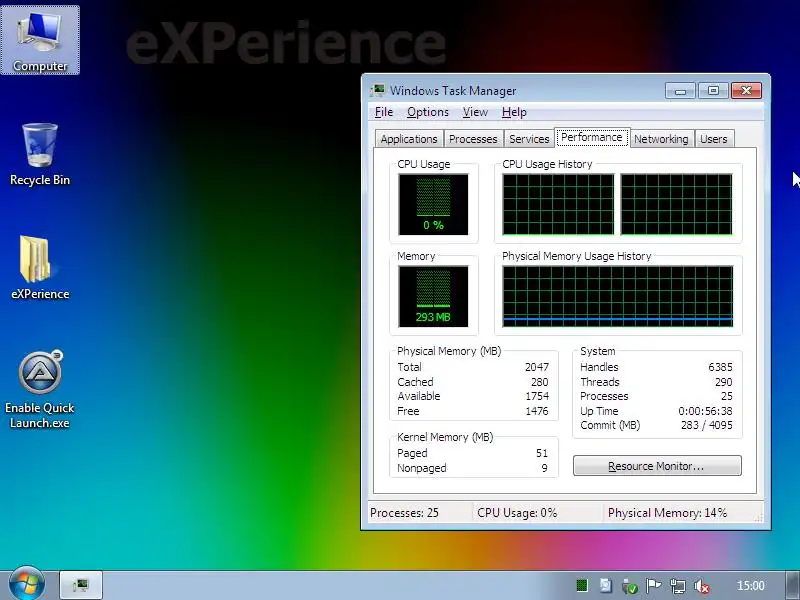Open the Windows Start orb
Screen dimensions: 800x600
(x=27, y=584)
